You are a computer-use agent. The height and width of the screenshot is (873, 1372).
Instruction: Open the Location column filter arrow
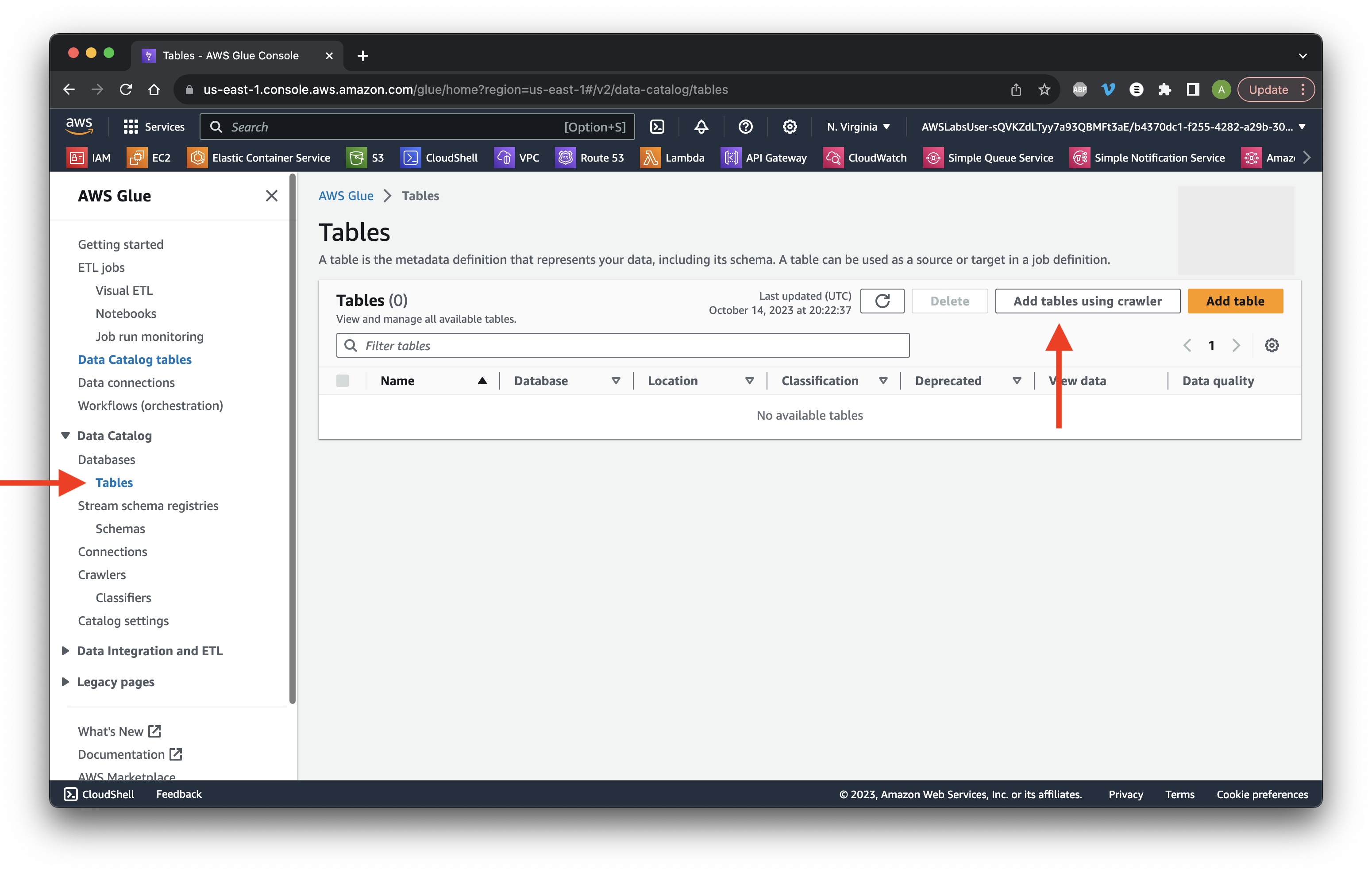[749, 381]
